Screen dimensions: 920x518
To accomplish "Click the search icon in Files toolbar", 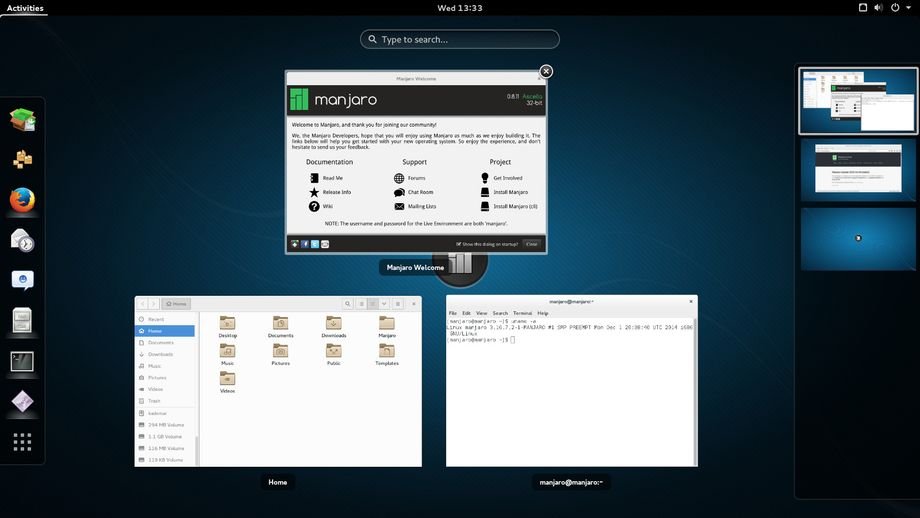I will [348, 303].
